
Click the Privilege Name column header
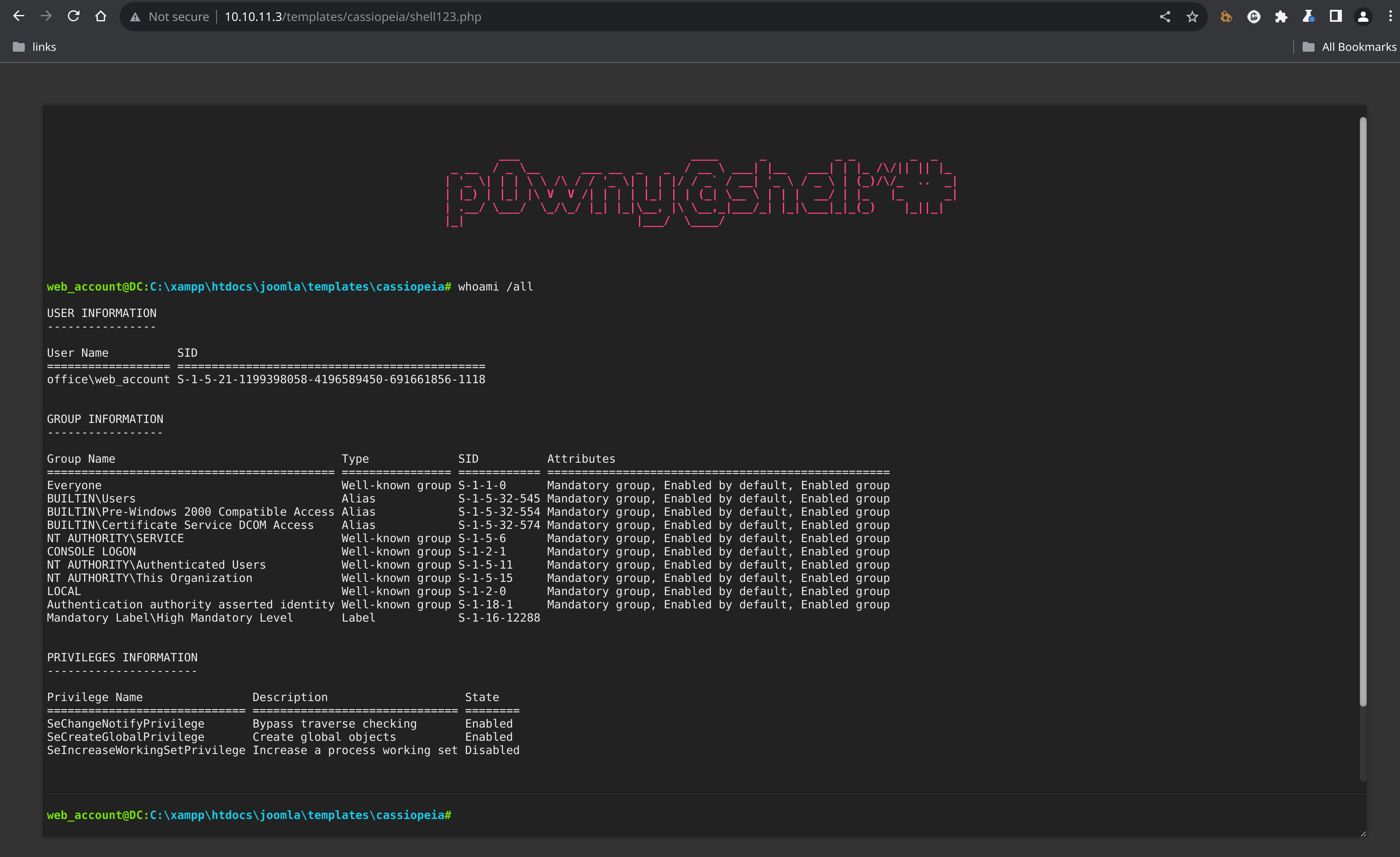click(95, 697)
